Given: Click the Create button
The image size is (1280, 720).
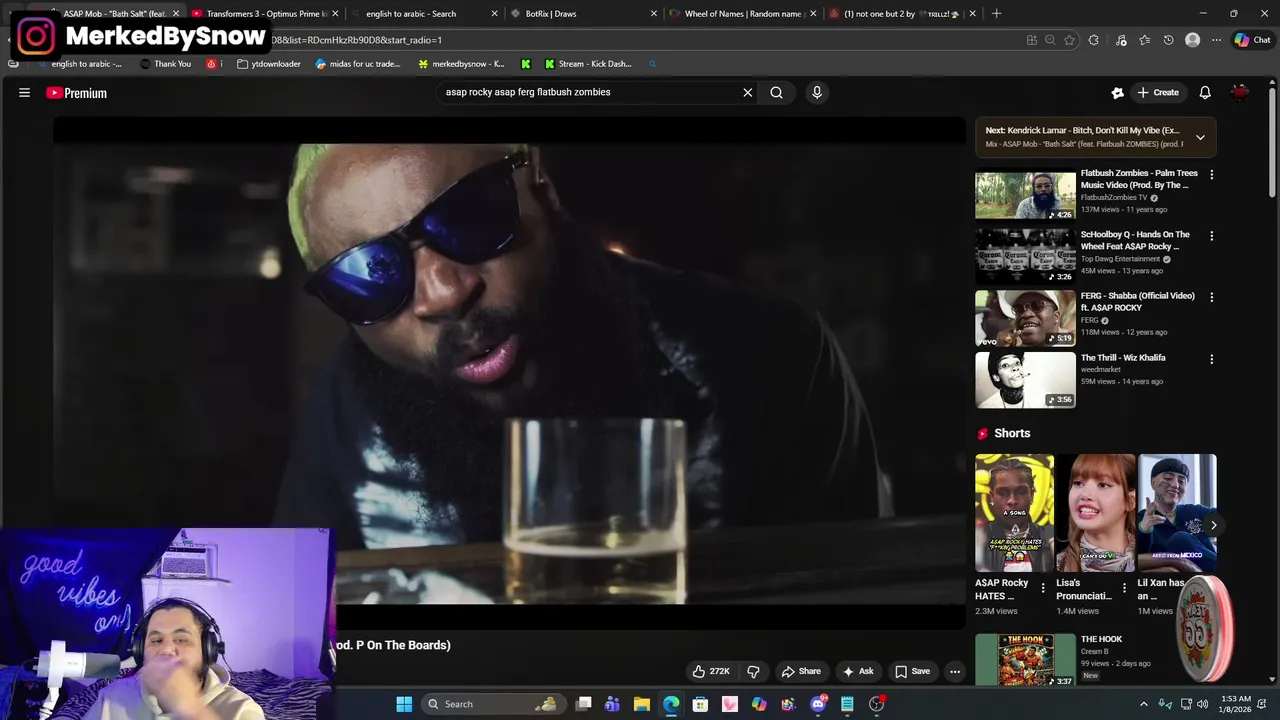Looking at the screenshot, I should pyautogui.click(x=1158, y=92).
